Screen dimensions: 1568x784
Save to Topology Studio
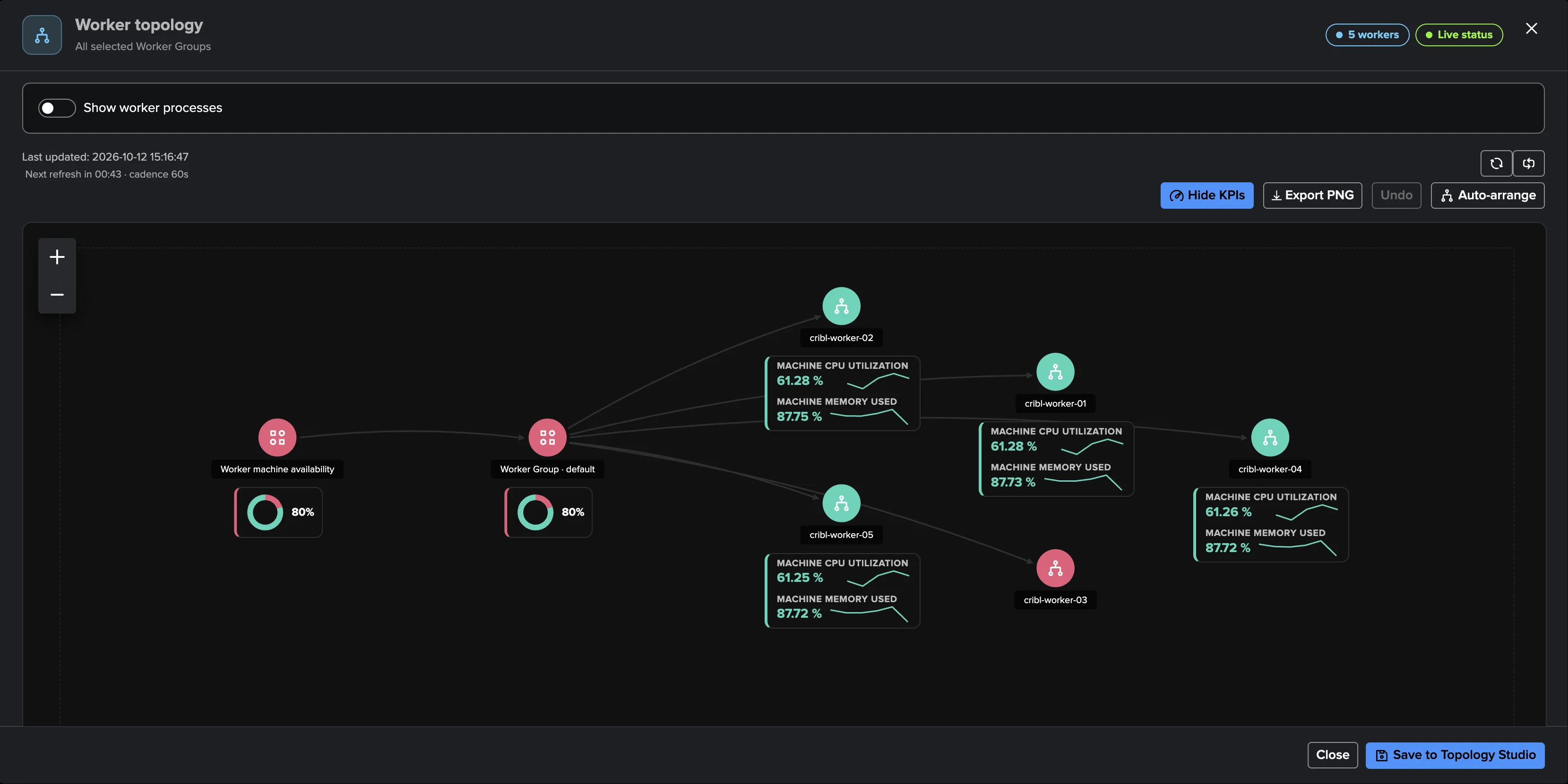click(1455, 755)
